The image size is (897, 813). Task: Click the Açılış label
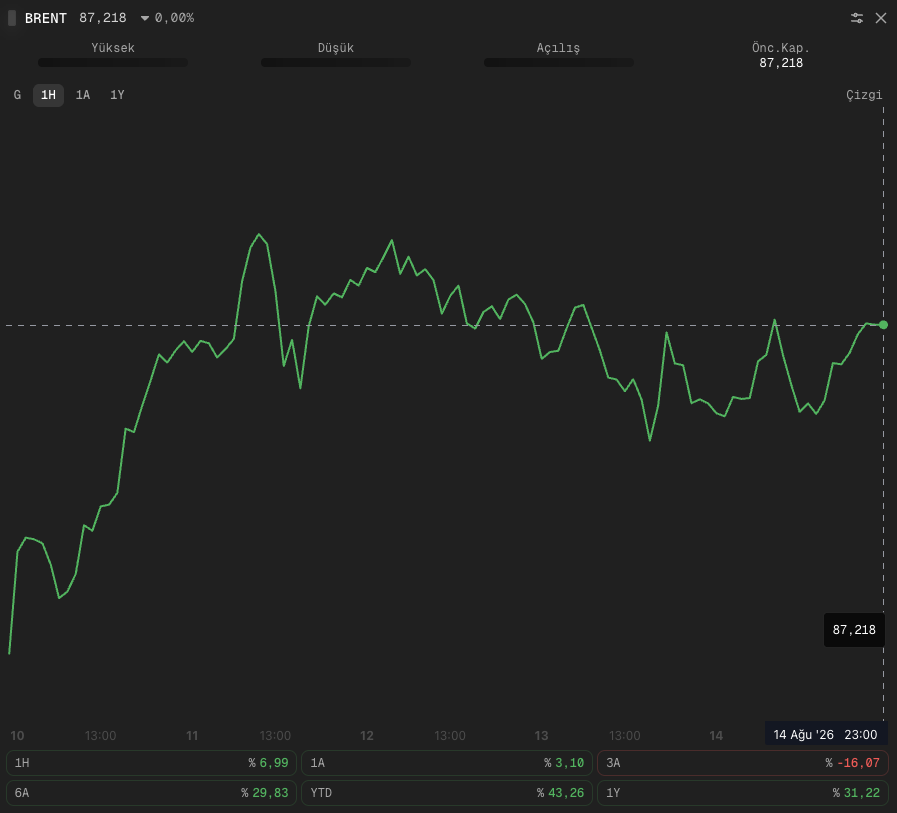pos(558,48)
